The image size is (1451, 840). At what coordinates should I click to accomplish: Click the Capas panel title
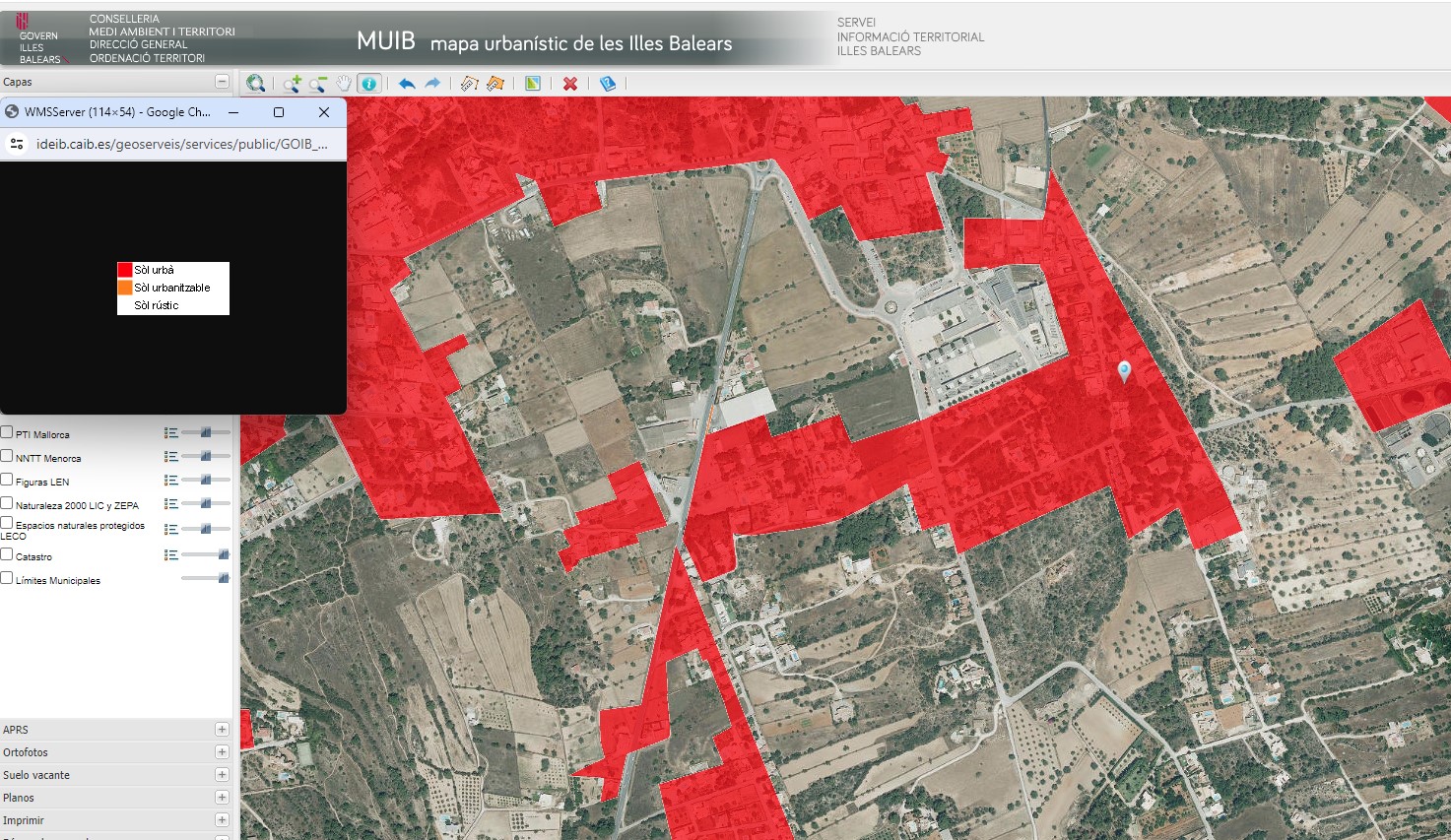click(x=18, y=82)
